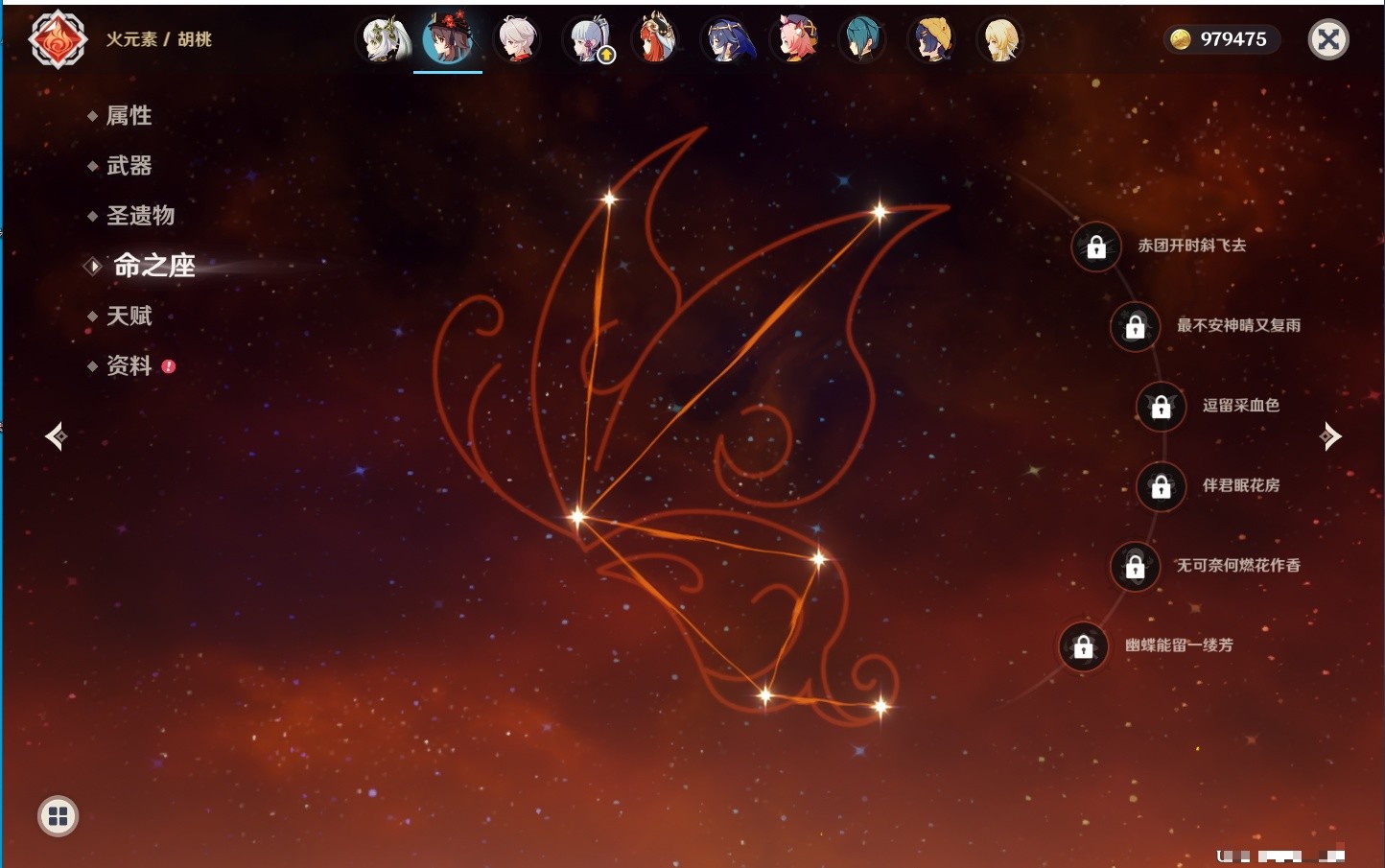1385x868 pixels.
Task: Open the lock icon for 赤团开时斜飞去
Action: 1096,247
